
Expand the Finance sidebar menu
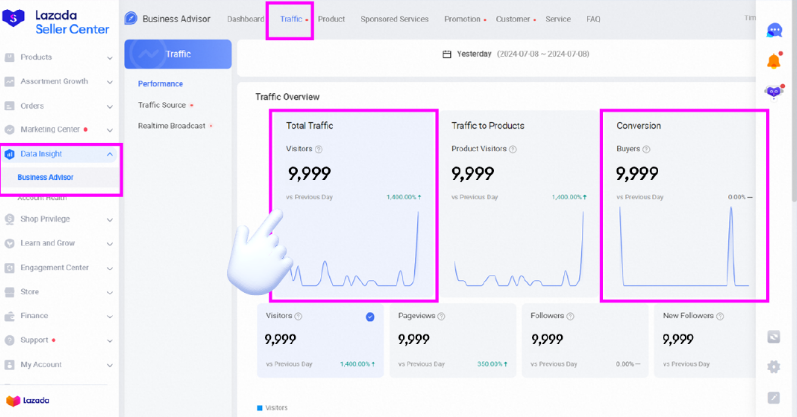[60, 316]
